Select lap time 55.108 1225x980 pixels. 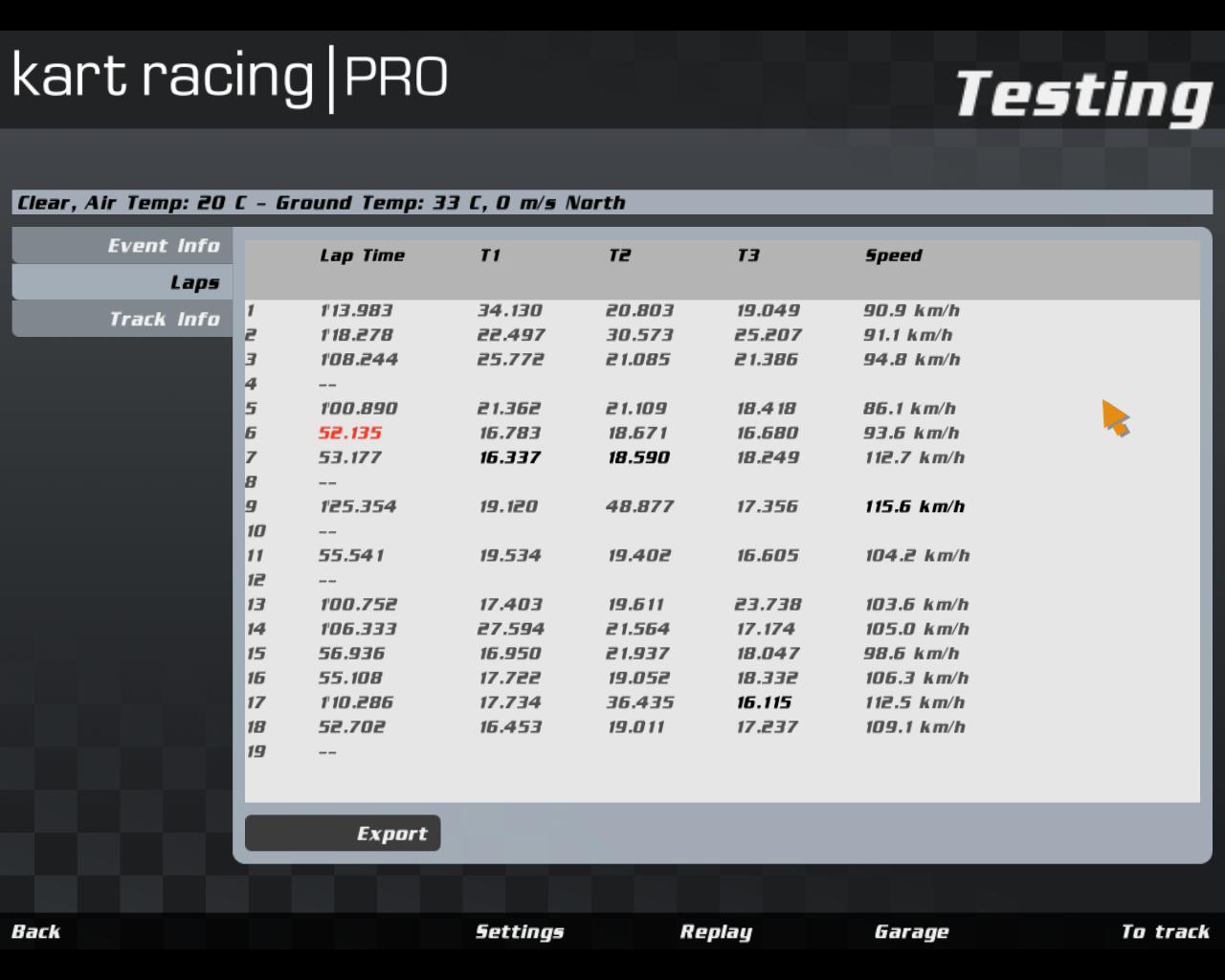point(350,679)
